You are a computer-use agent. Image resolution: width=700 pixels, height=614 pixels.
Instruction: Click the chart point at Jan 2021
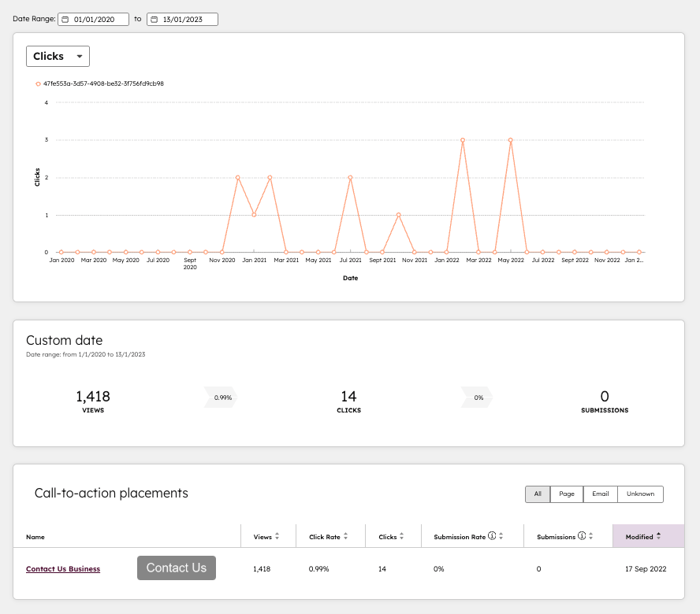point(254,215)
